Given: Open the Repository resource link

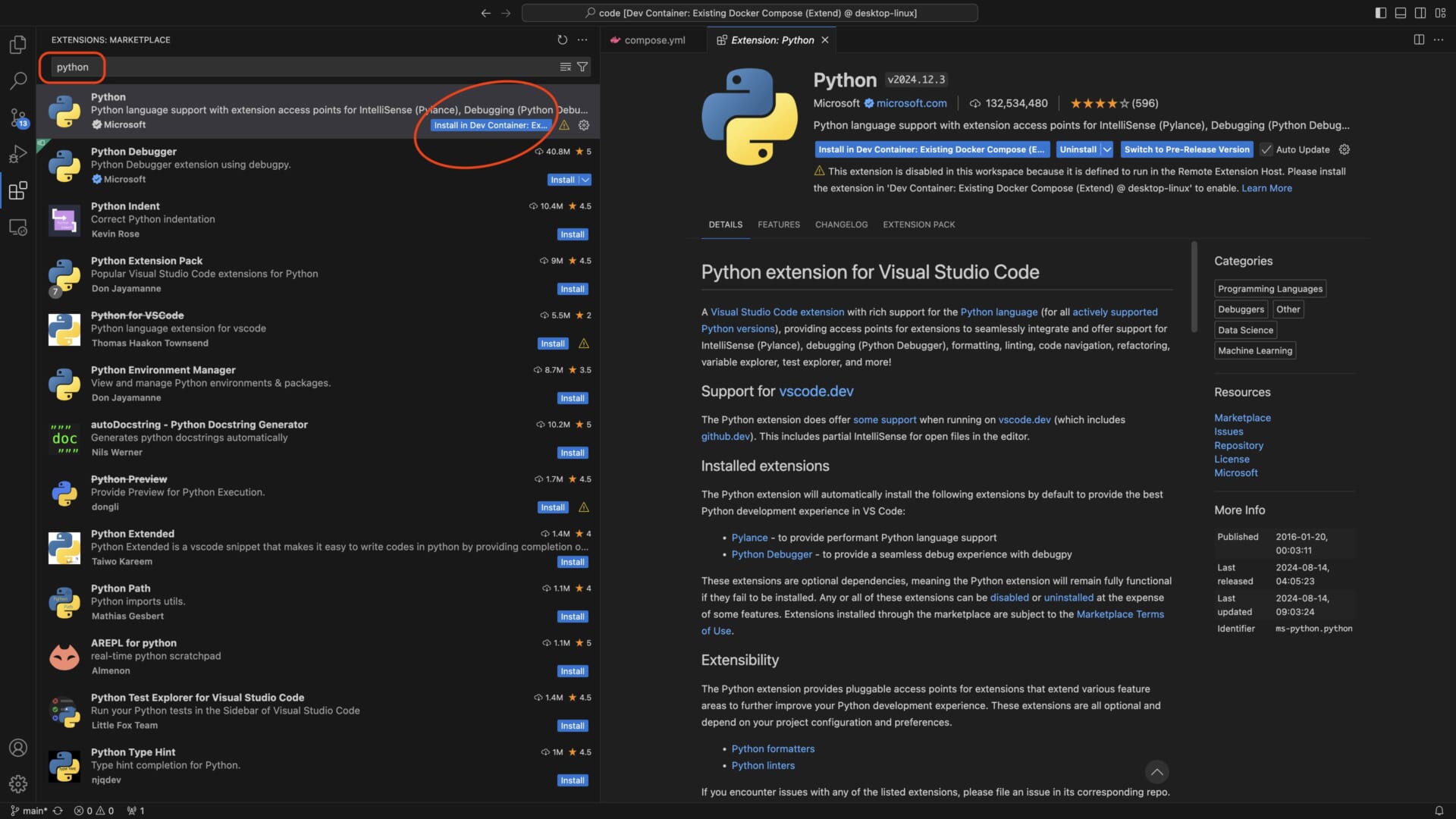Looking at the screenshot, I should [x=1238, y=446].
